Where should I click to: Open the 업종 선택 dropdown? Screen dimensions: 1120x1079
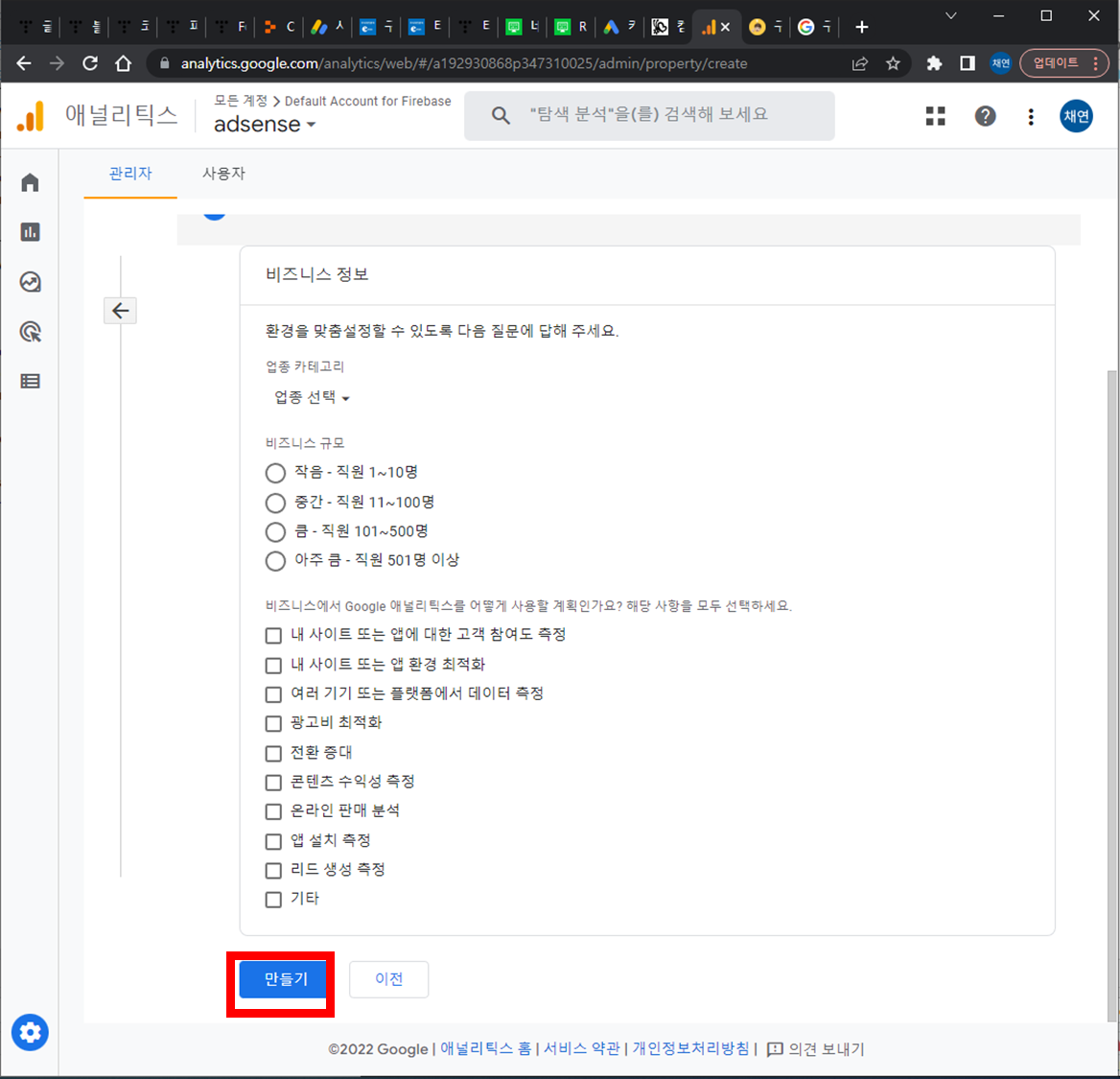click(312, 397)
